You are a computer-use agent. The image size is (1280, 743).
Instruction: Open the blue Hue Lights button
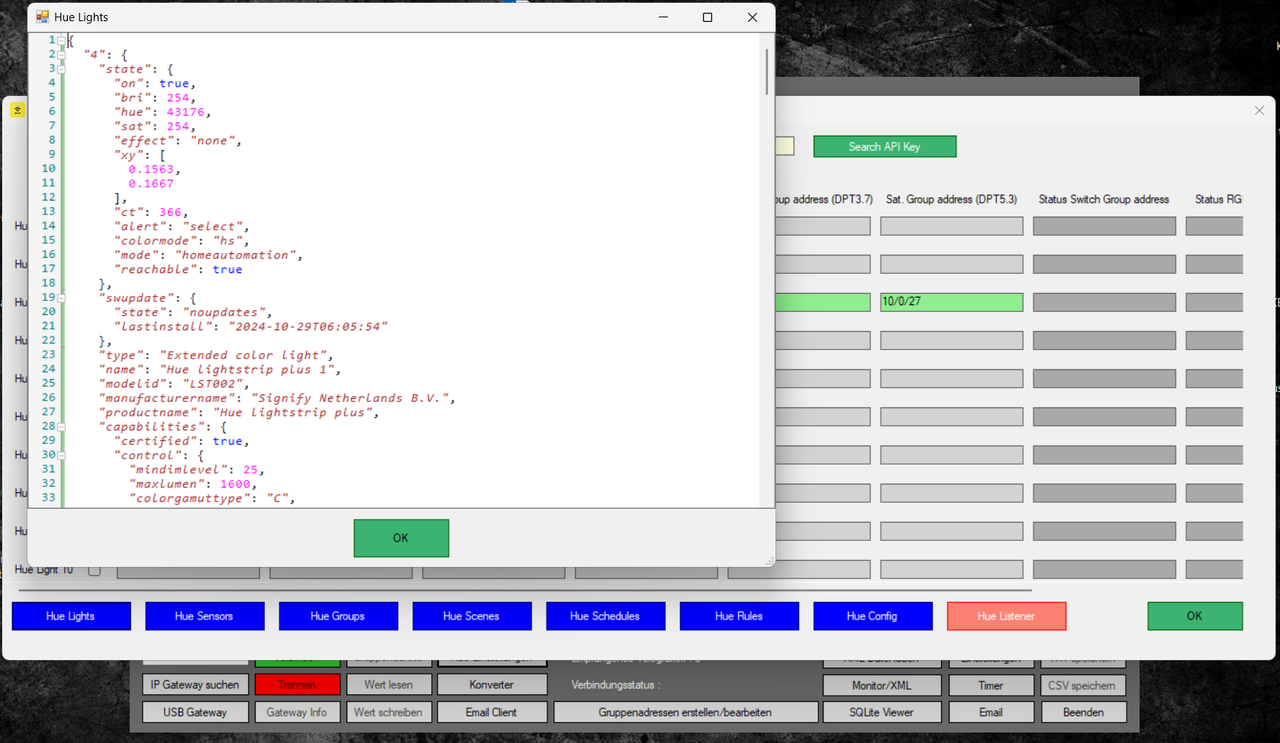[x=71, y=616]
